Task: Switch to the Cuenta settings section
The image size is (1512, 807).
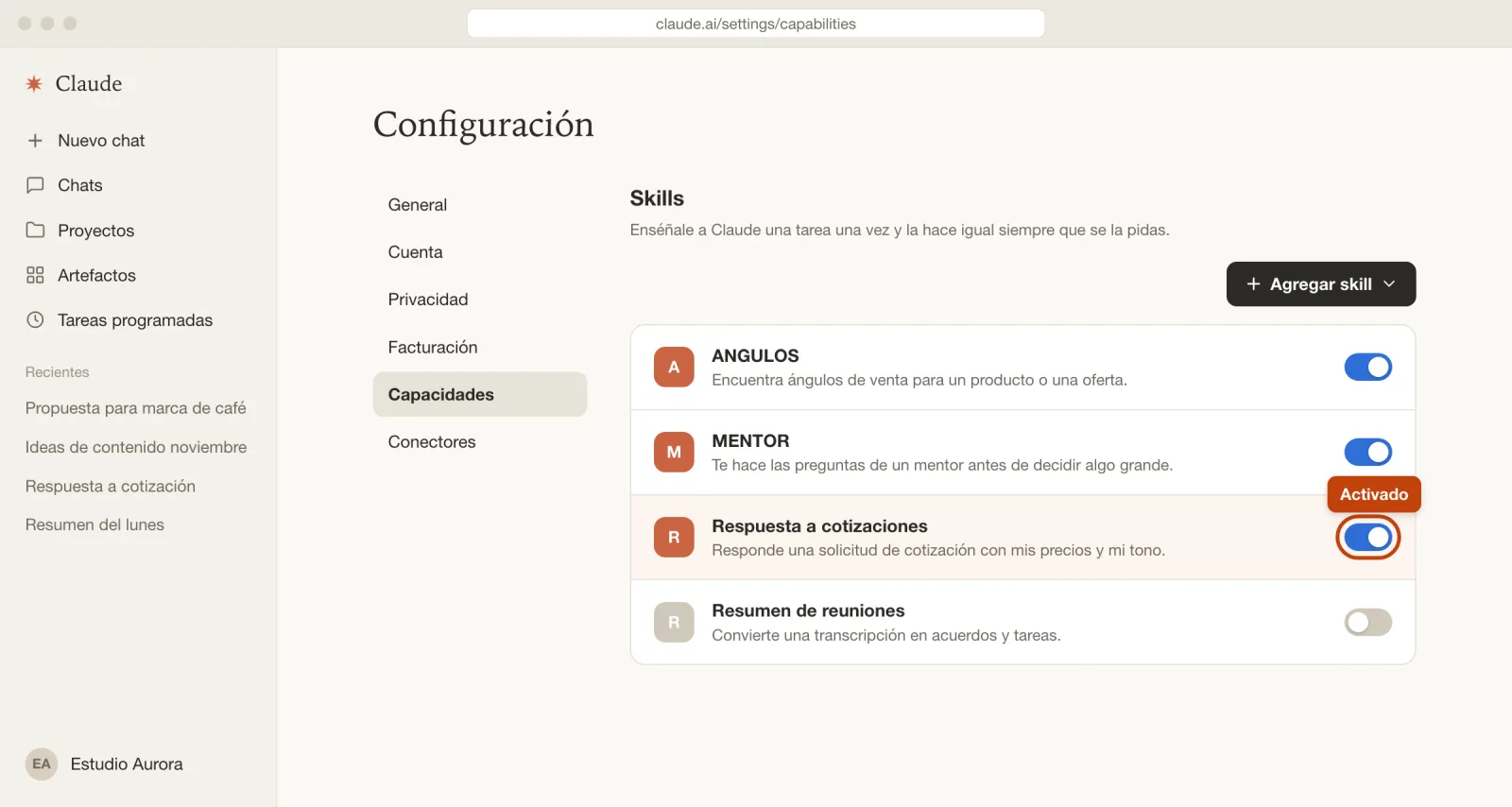Action: [x=480, y=252]
